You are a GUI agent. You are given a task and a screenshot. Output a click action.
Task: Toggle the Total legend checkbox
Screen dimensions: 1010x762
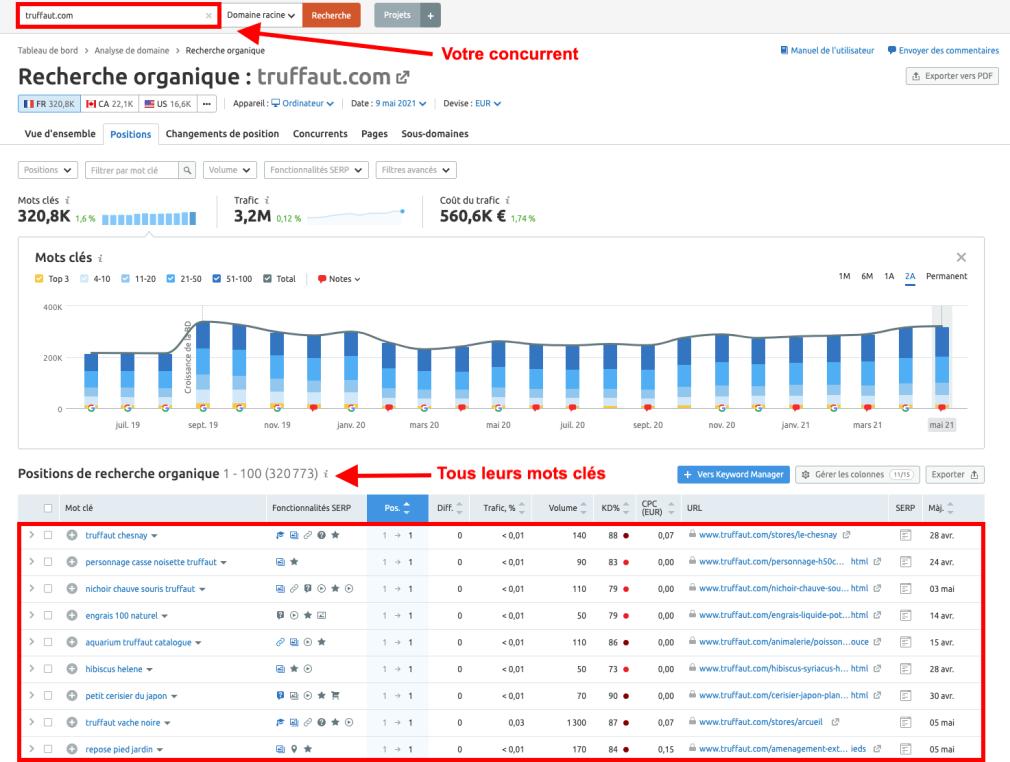[x=267, y=279]
